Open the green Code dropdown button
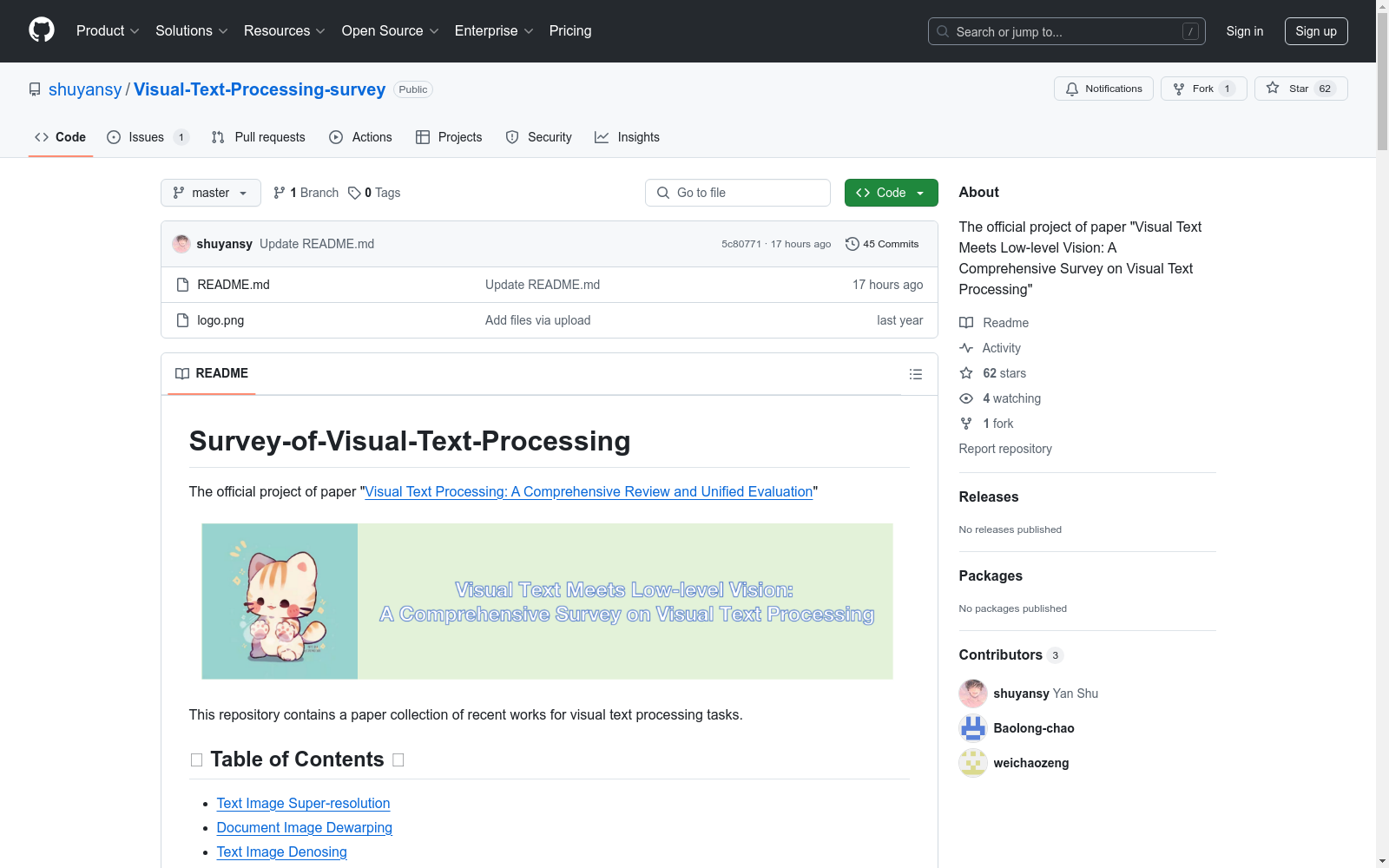The width and height of the screenshot is (1389, 868). pyautogui.click(x=892, y=193)
